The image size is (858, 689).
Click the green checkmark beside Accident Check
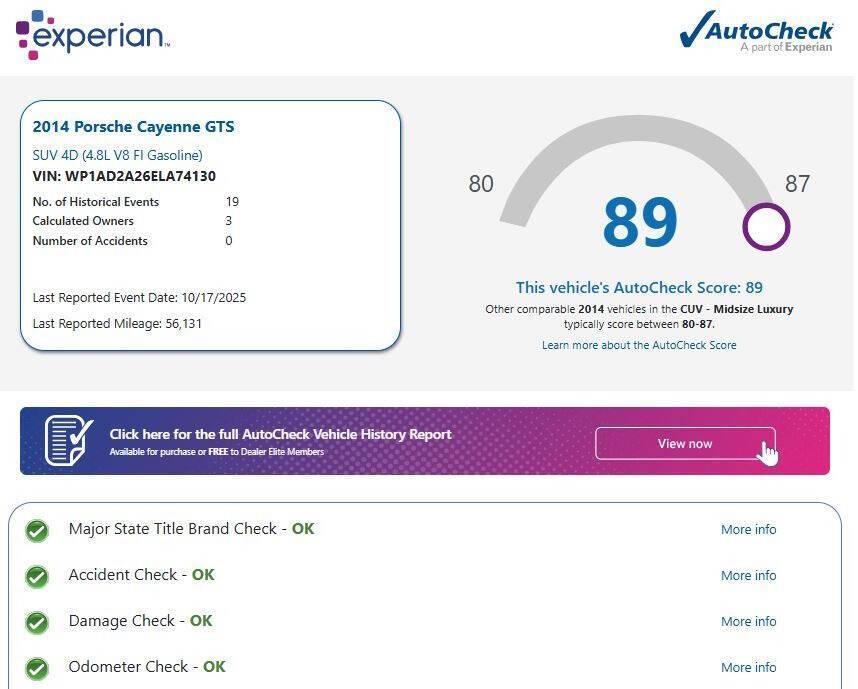click(37, 576)
